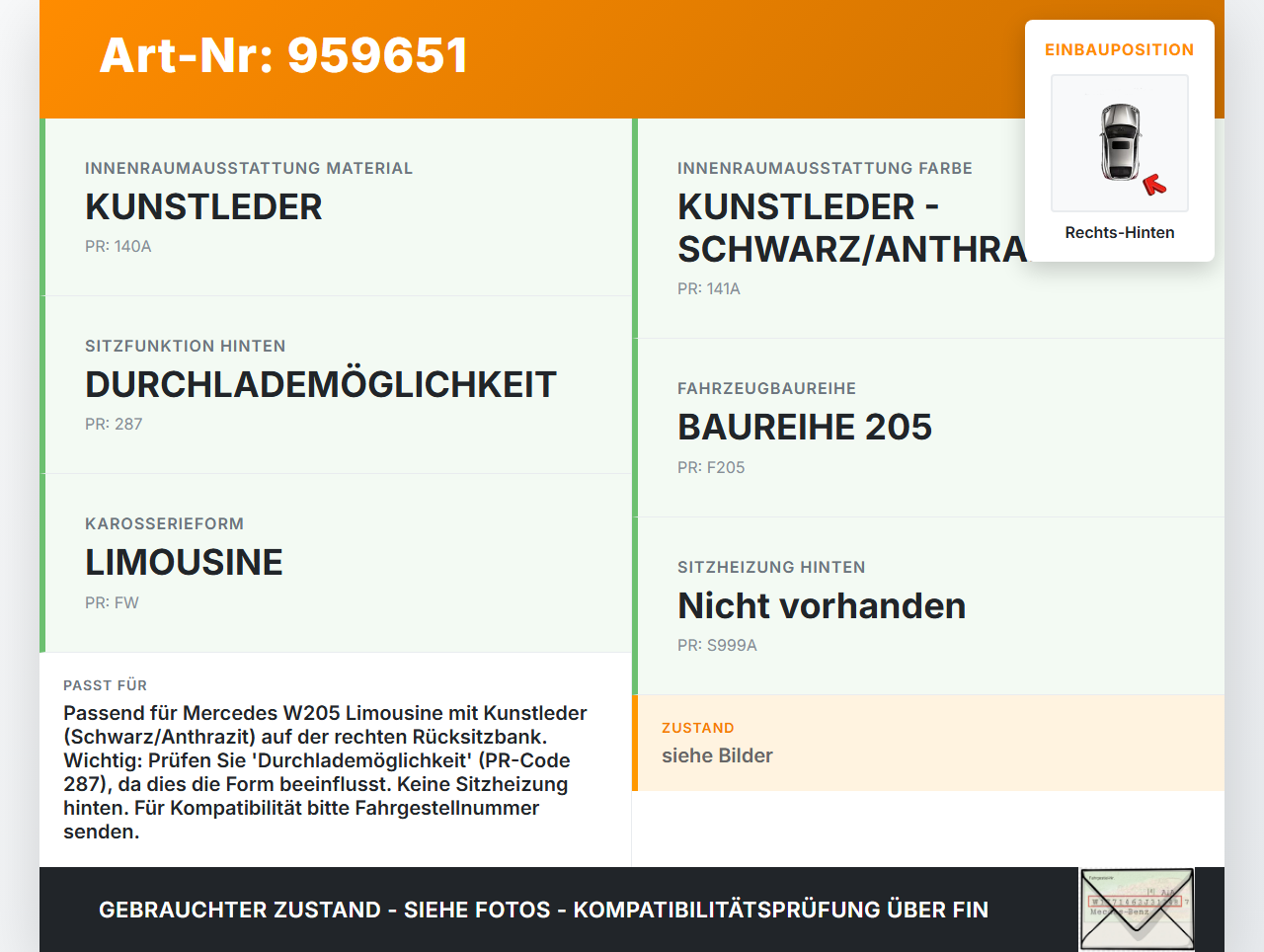Image resolution: width=1264 pixels, height=952 pixels.
Task: Click the Kompatibilitätsprüfung über FIN banner text
Action: click(543, 910)
